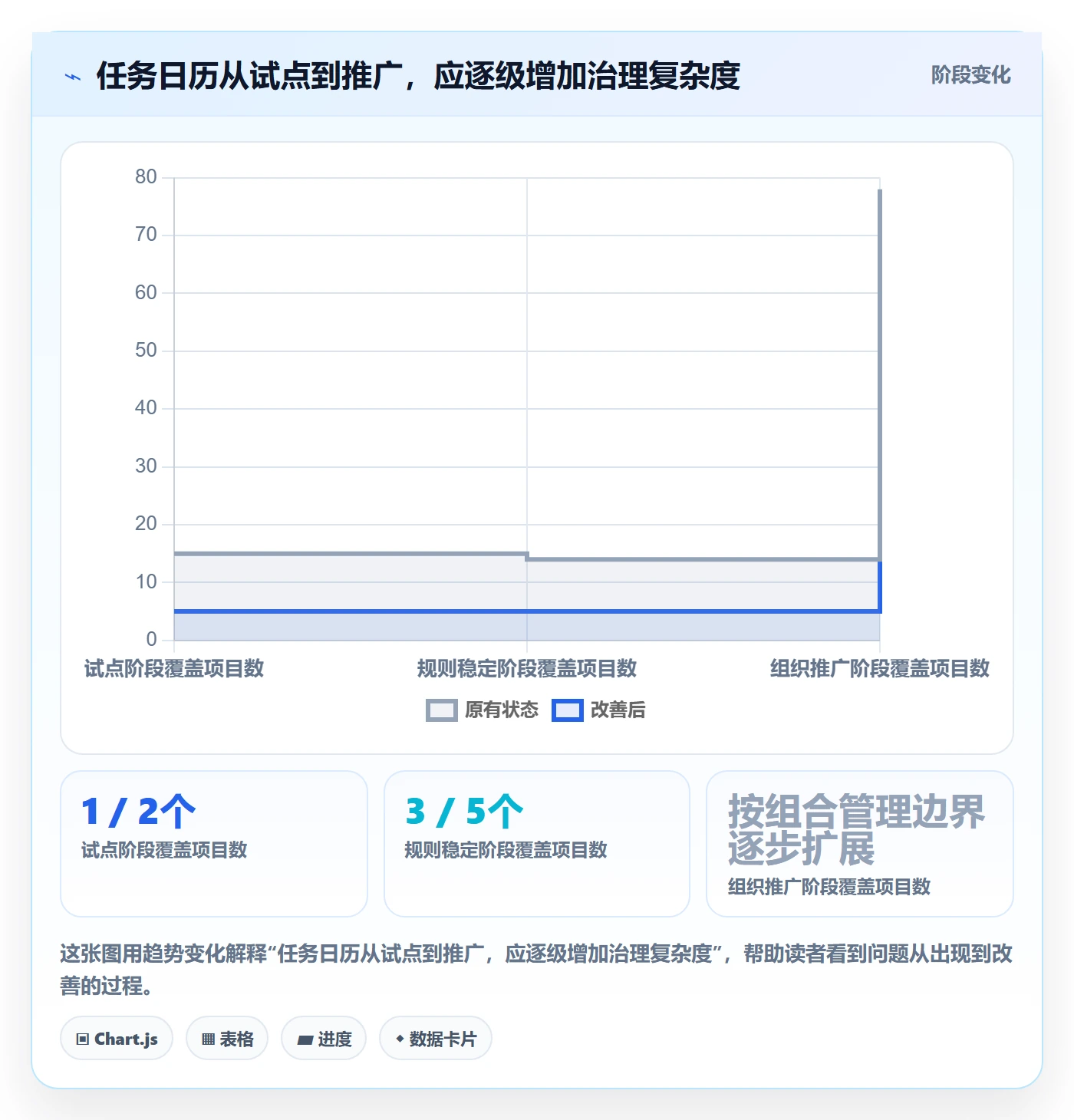Click the blue 改善后 line in chart
The height and width of the screenshot is (1120, 1074).
[x=527, y=611]
